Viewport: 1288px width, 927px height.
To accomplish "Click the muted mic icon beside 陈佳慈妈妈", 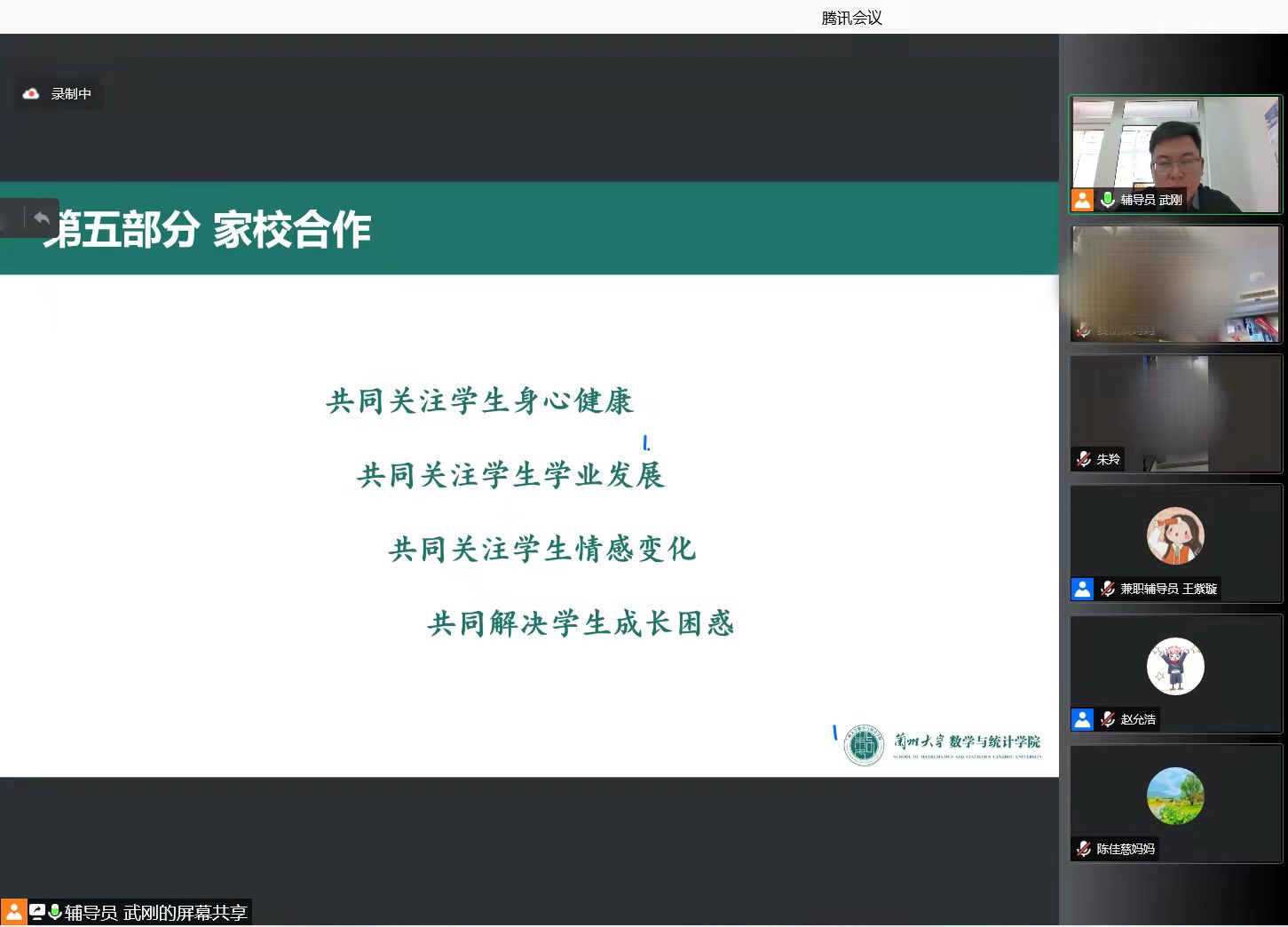I will click(1084, 849).
